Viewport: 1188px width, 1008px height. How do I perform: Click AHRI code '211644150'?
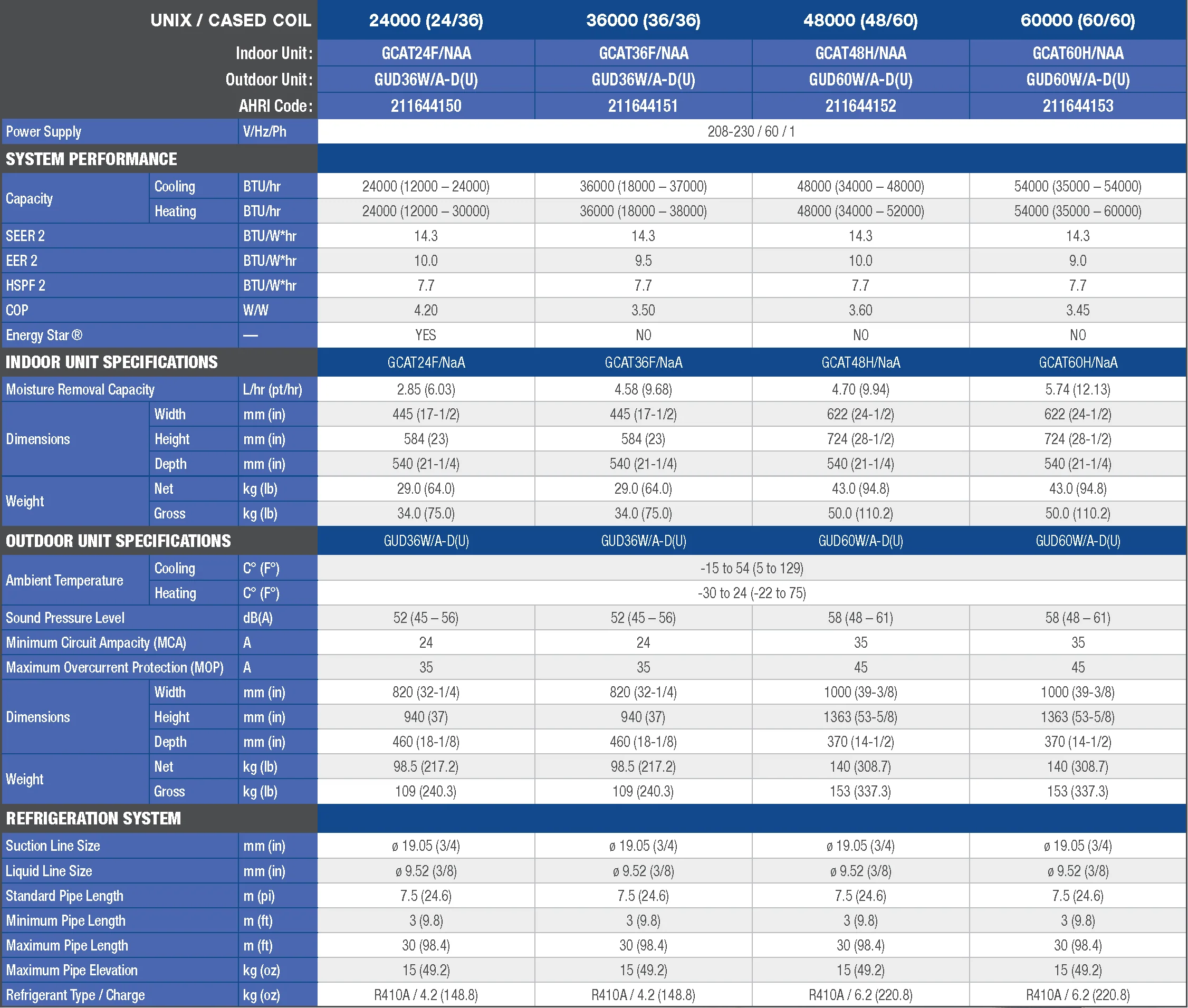coord(426,105)
